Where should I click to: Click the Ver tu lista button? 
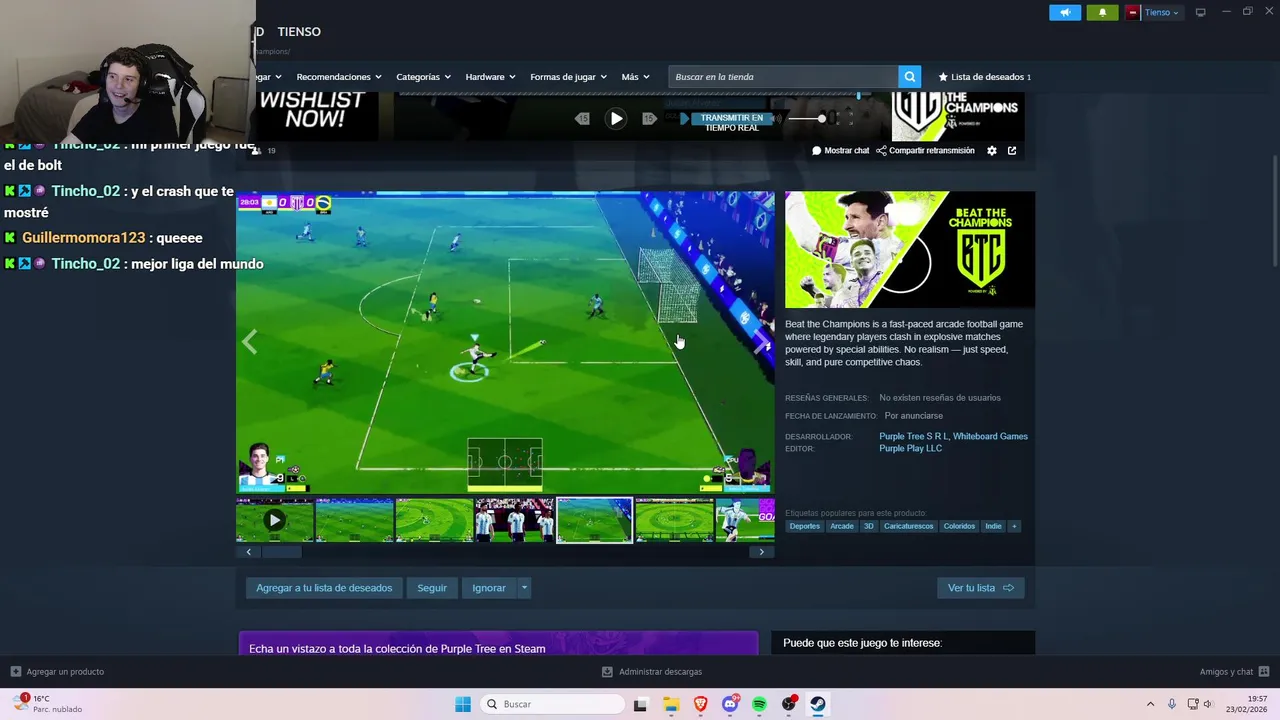[x=980, y=588]
